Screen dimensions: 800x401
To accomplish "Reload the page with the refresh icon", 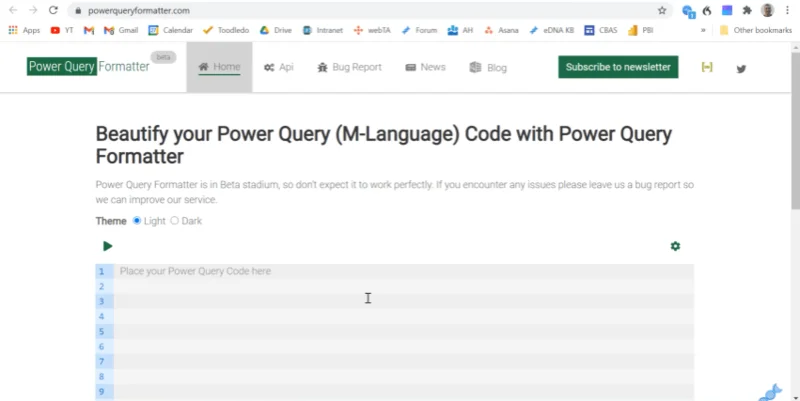I will (53, 10).
